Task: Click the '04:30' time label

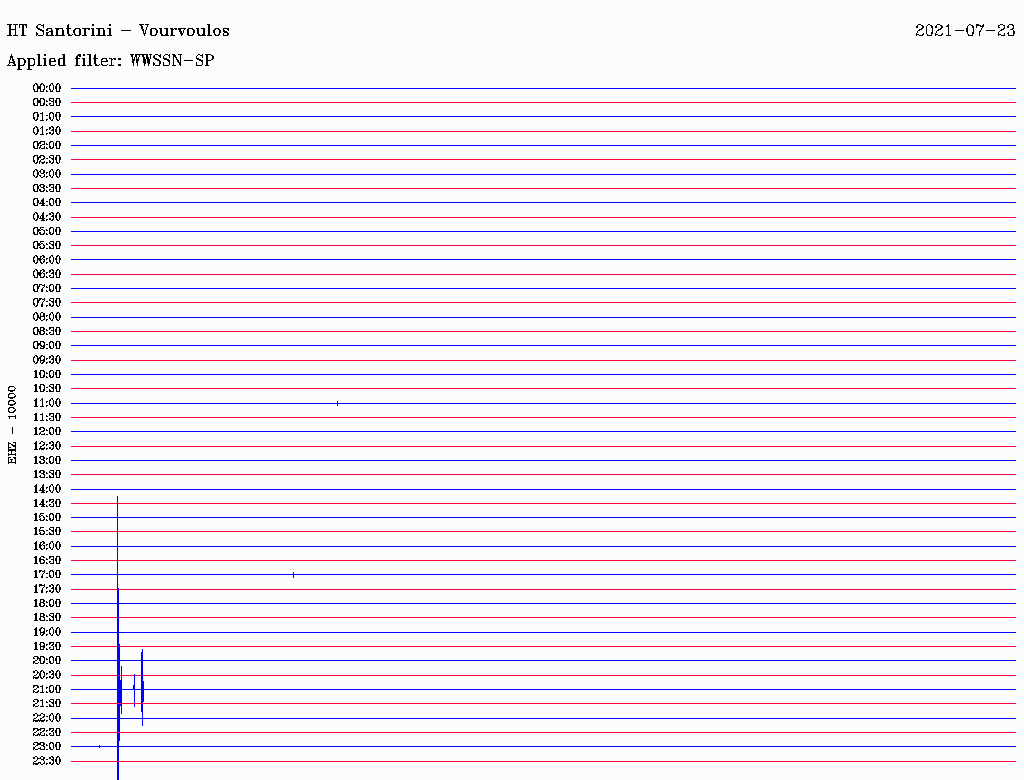Action: point(47,217)
